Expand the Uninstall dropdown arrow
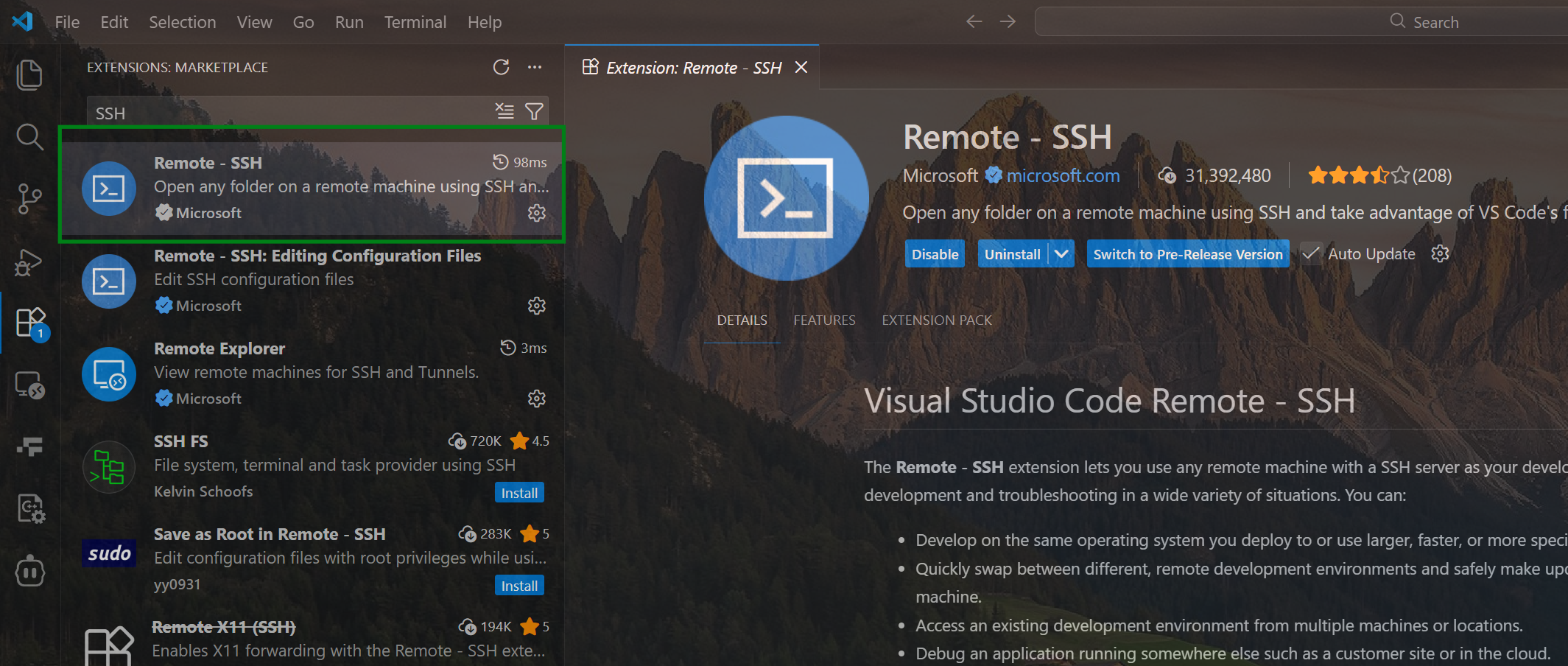Screen dimensions: 1568x666 click(1061, 254)
